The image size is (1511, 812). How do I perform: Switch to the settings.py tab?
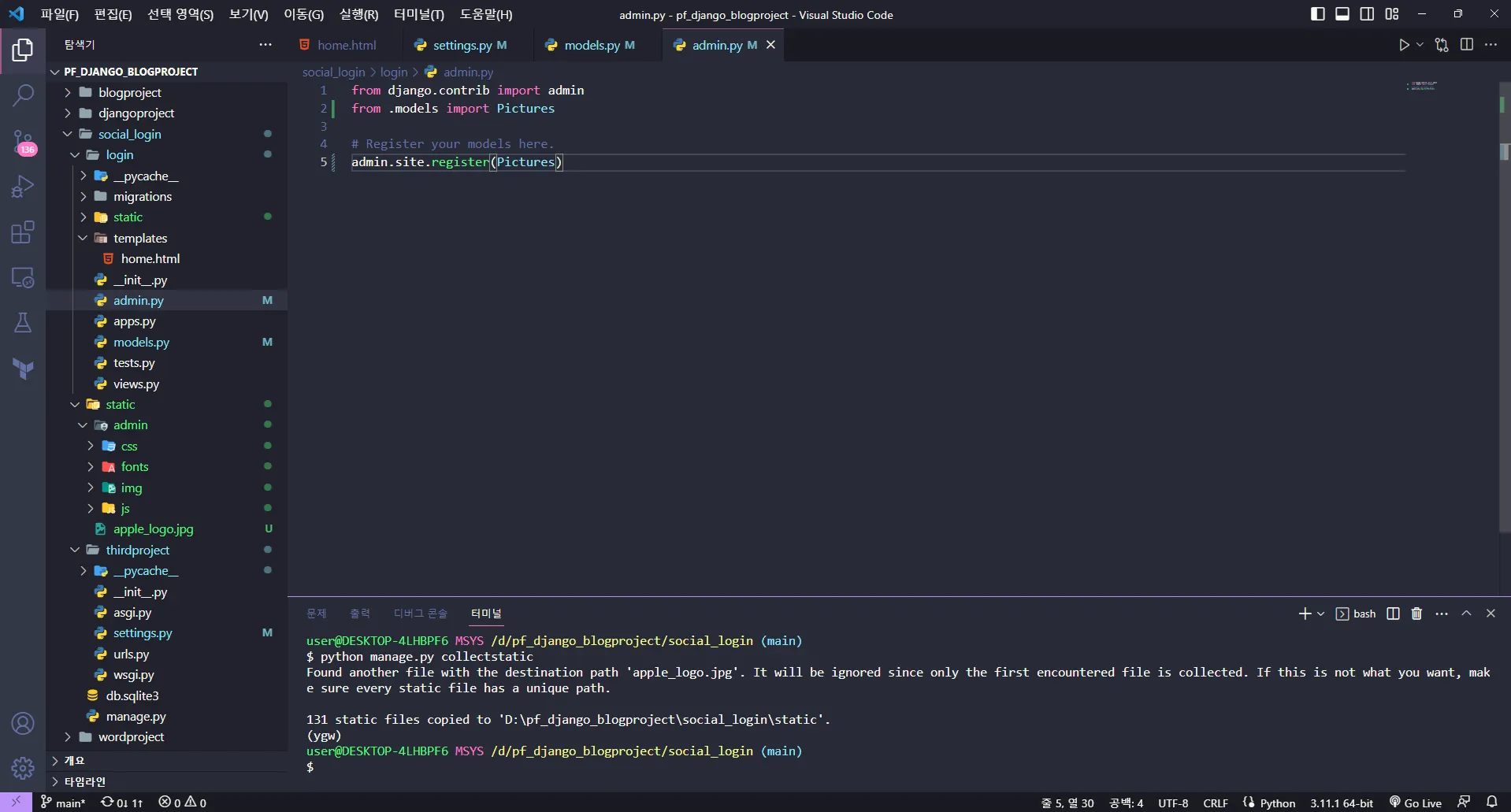coord(470,45)
